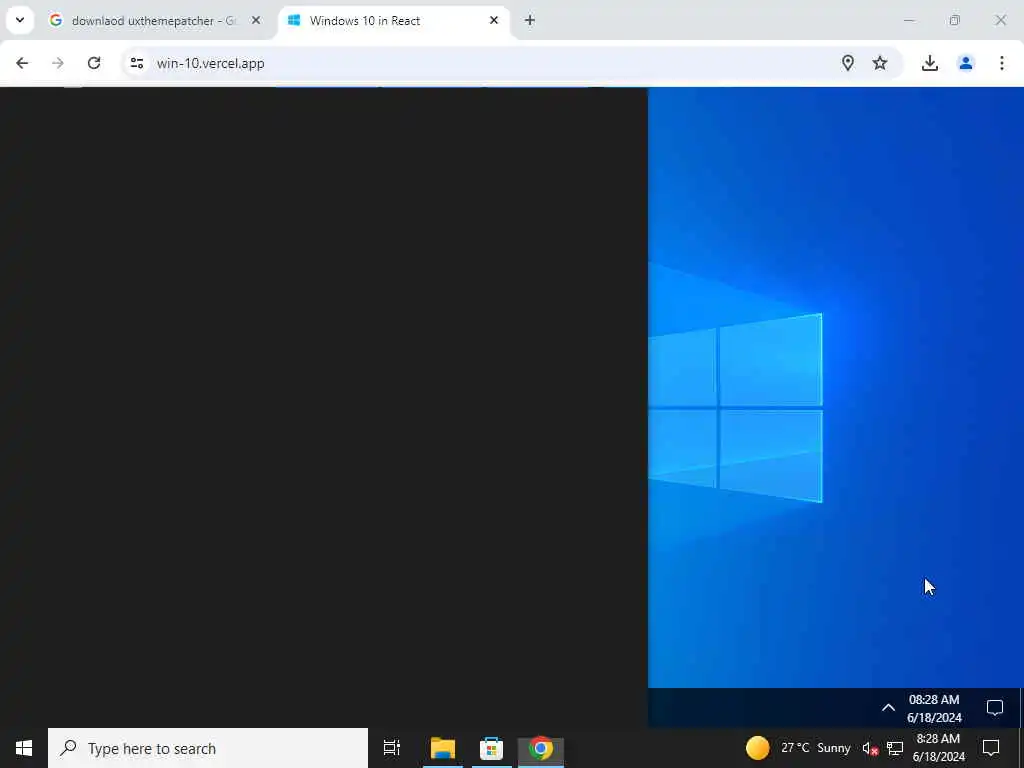Click the muted volume tray icon
This screenshot has height=768, width=1024.
(x=870, y=748)
